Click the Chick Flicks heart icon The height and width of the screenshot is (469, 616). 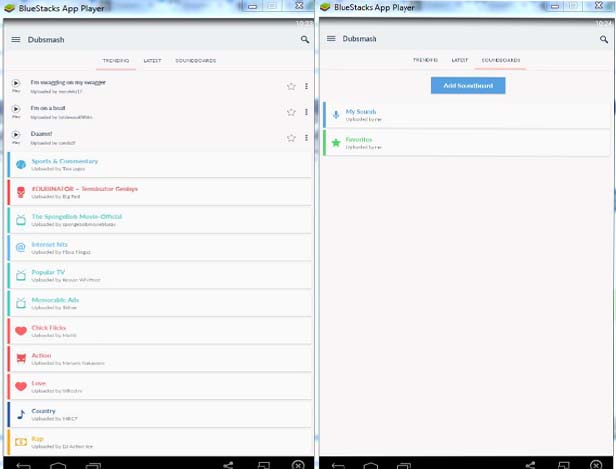pyautogui.click(x=21, y=331)
